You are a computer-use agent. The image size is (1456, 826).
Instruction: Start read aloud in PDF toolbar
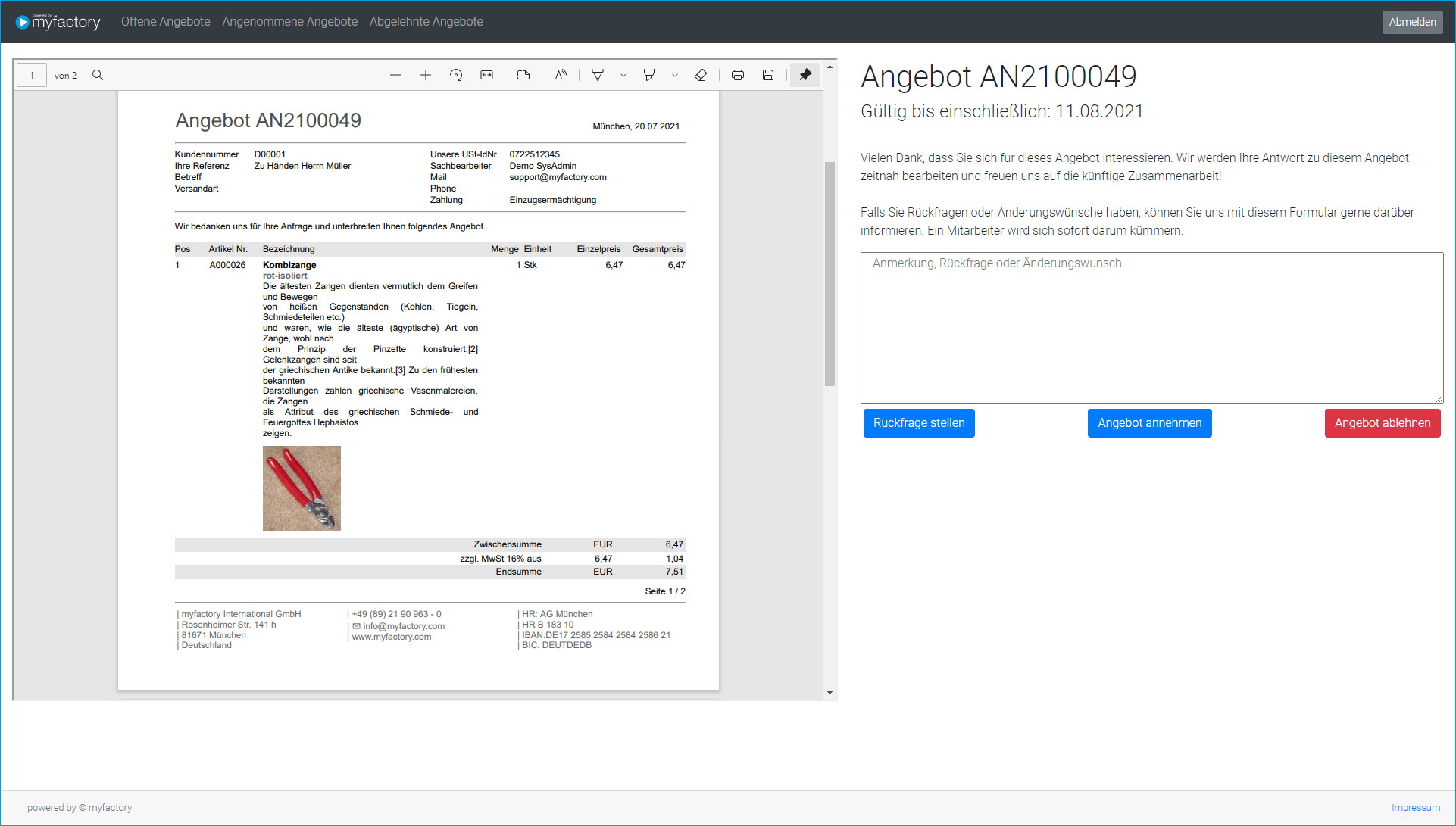point(561,75)
